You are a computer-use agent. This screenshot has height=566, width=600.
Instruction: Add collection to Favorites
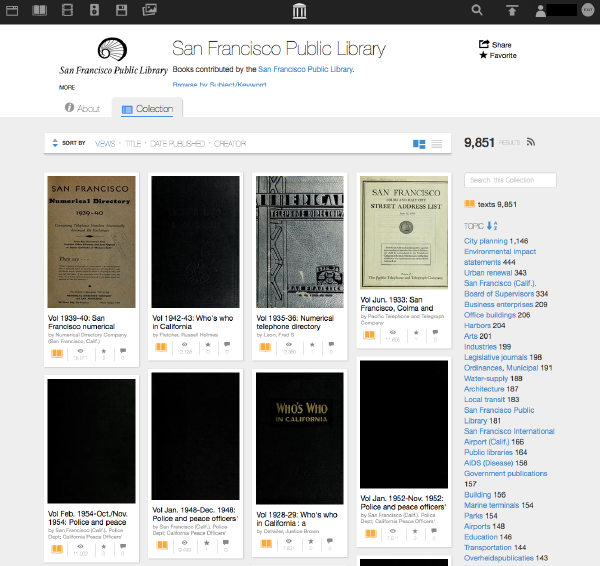498,56
